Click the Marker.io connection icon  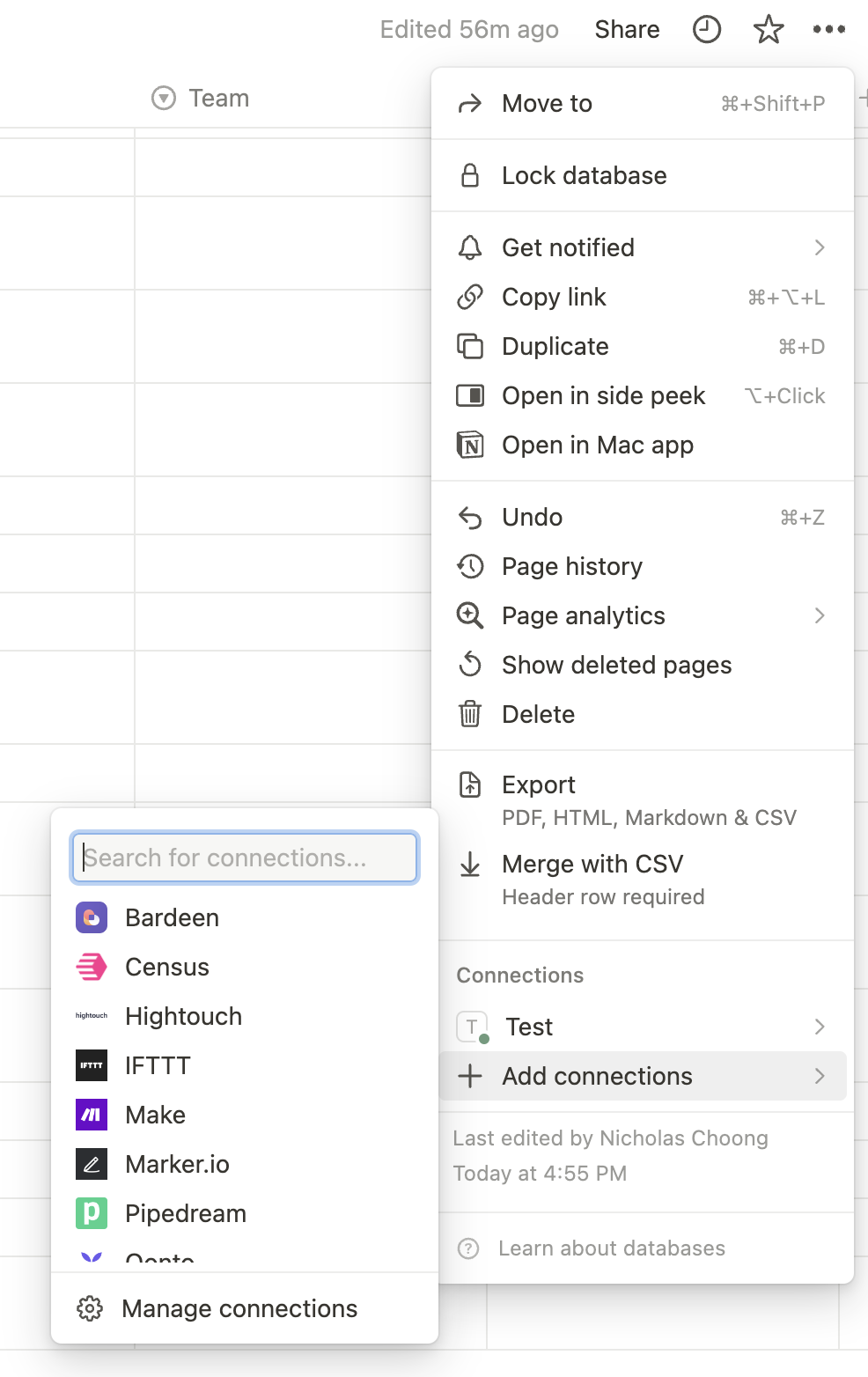92,1164
